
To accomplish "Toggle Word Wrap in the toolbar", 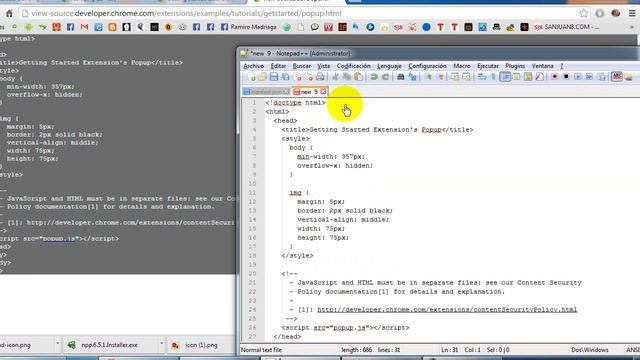I will [482, 77].
